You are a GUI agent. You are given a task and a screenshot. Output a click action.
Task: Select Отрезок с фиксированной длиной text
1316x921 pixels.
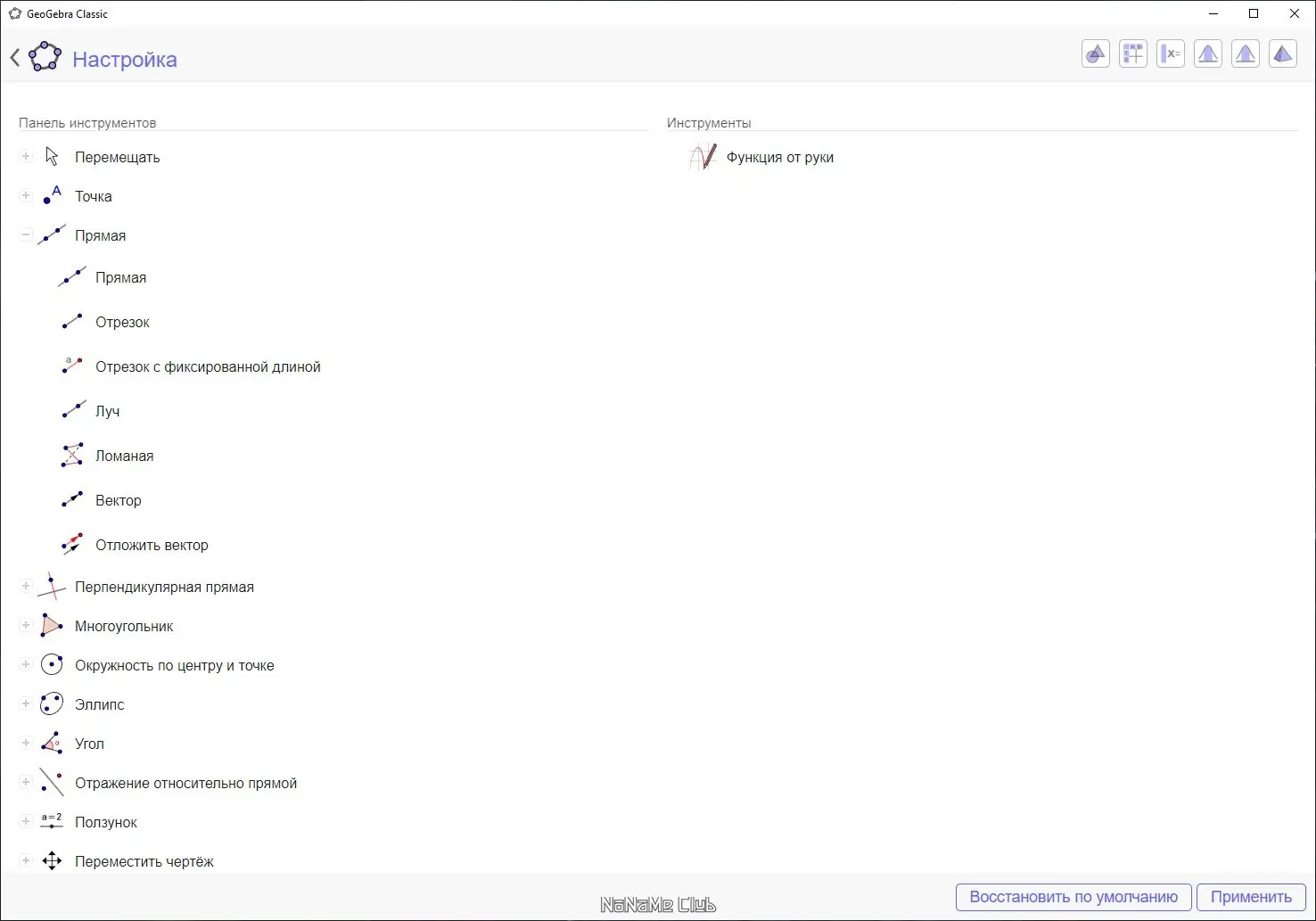pos(208,367)
